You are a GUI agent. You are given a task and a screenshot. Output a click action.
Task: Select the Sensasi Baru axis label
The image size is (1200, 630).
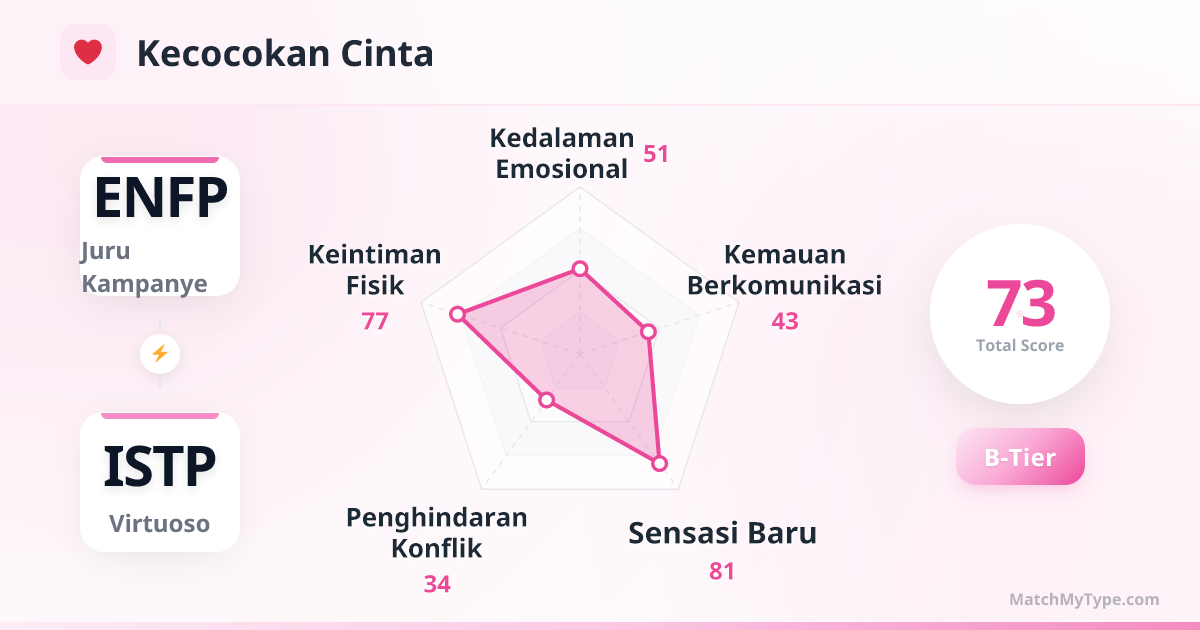tap(722, 533)
